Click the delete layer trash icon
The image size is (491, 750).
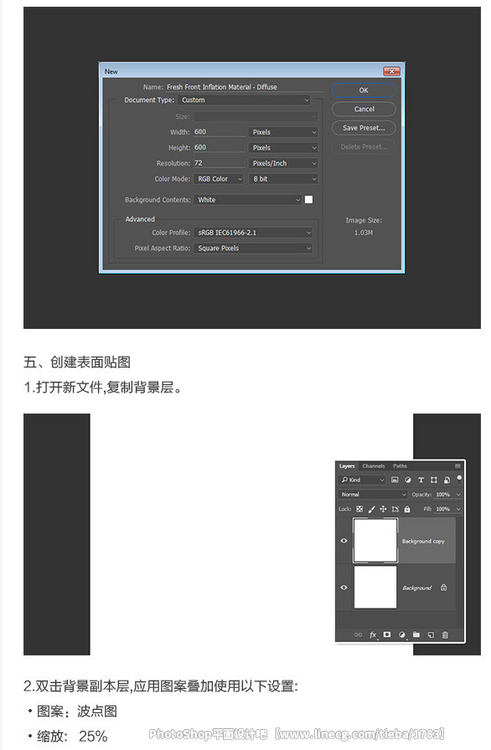[x=445, y=635]
